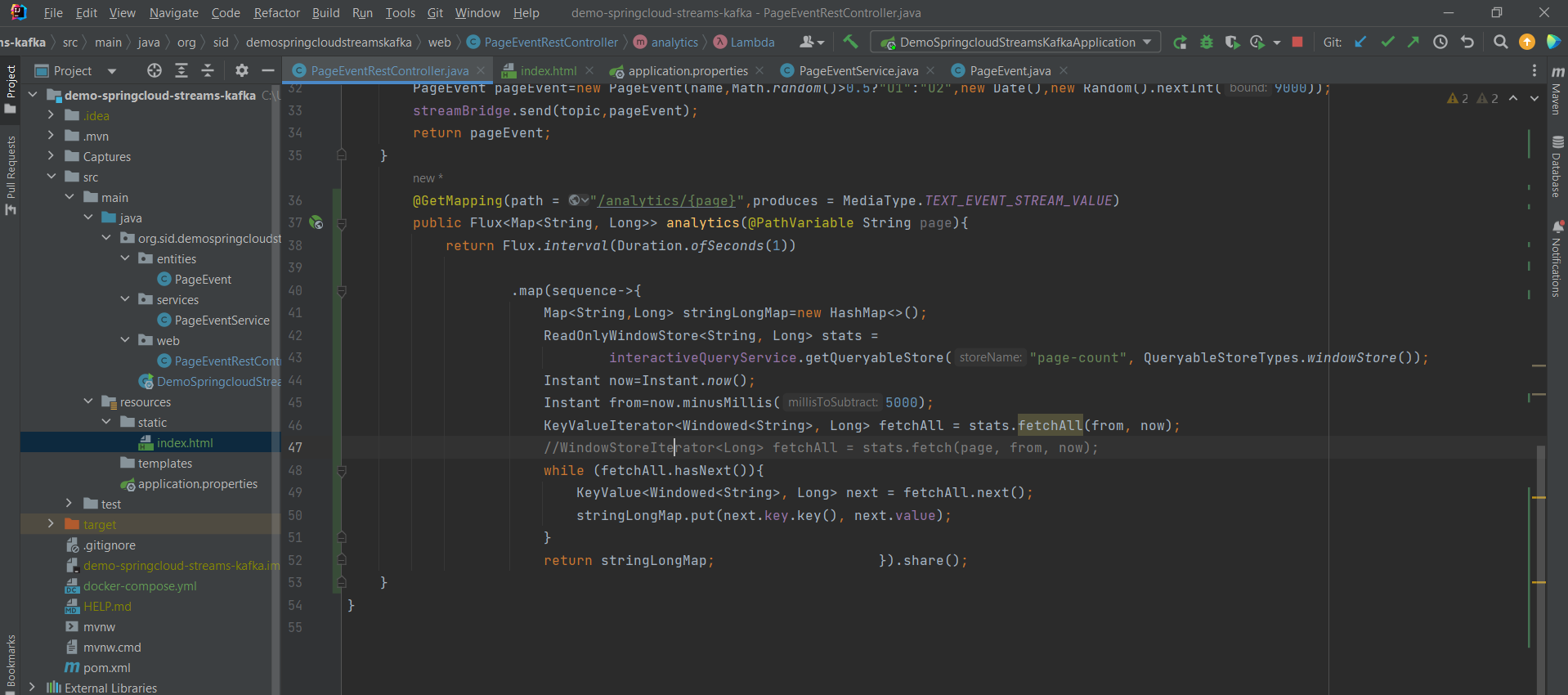Push commits with the green up-right arrow

1413,42
